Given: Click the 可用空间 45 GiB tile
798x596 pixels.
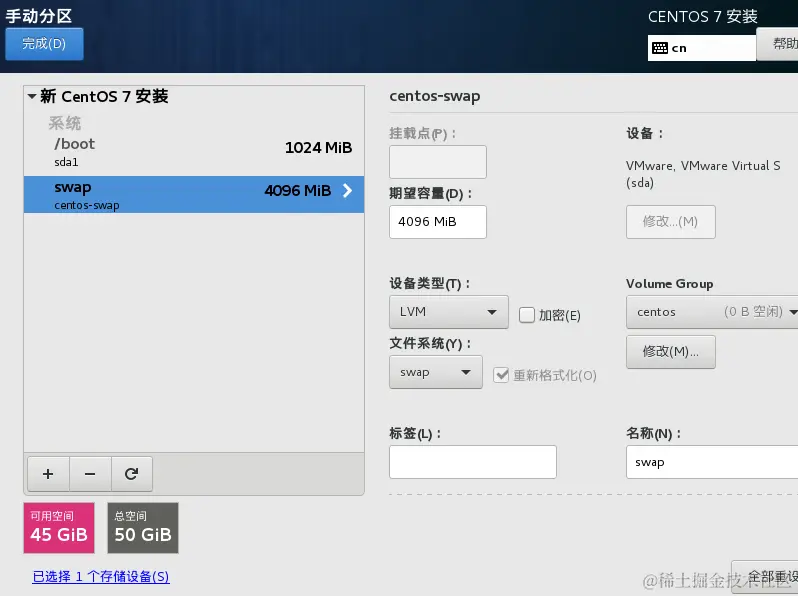Looking at the screenshot, I should point(59,528).
